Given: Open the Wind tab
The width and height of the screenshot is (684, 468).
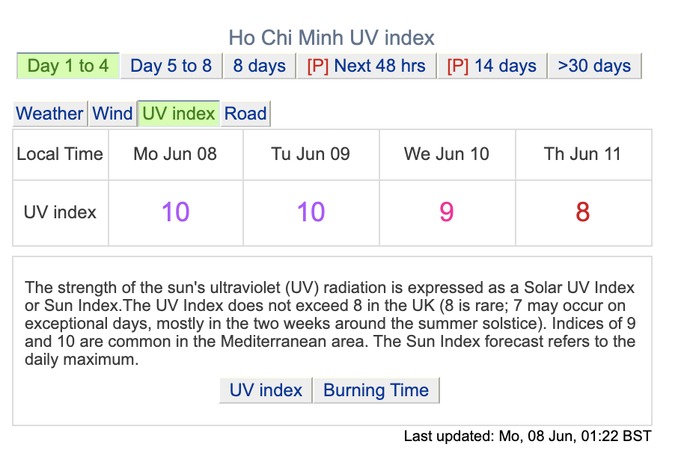Looking at the screenshot, I should pyautogui.click(x=112, y=113).
